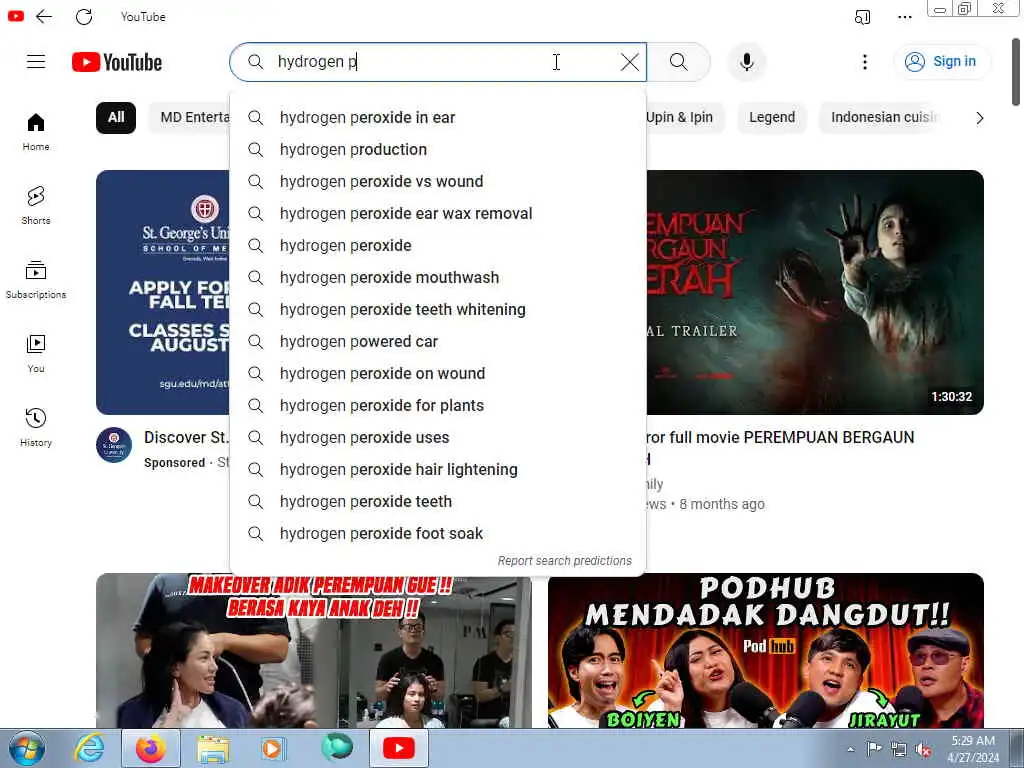Image resolution: width=1024 pixels, height=768 pixels.
Task: Open the Action Center flag icon
Action: click(874, 749)
